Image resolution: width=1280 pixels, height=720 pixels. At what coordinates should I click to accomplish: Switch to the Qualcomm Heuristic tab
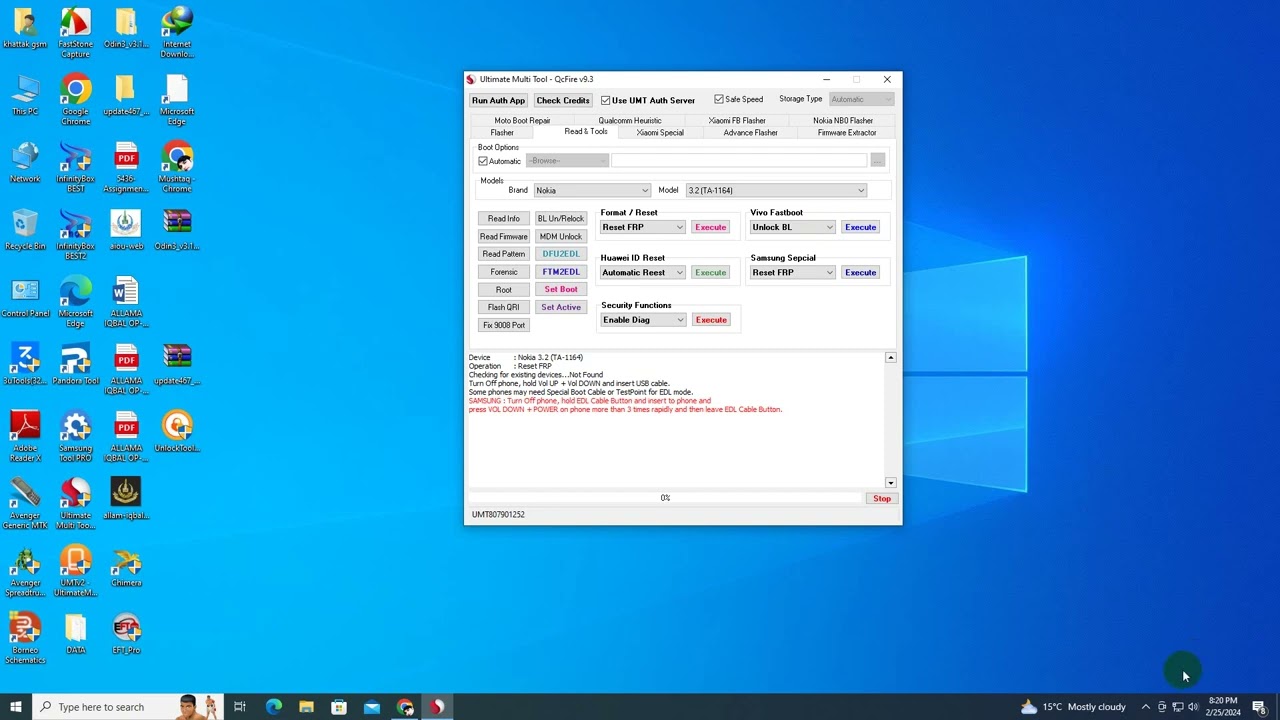tap(630, 120)
